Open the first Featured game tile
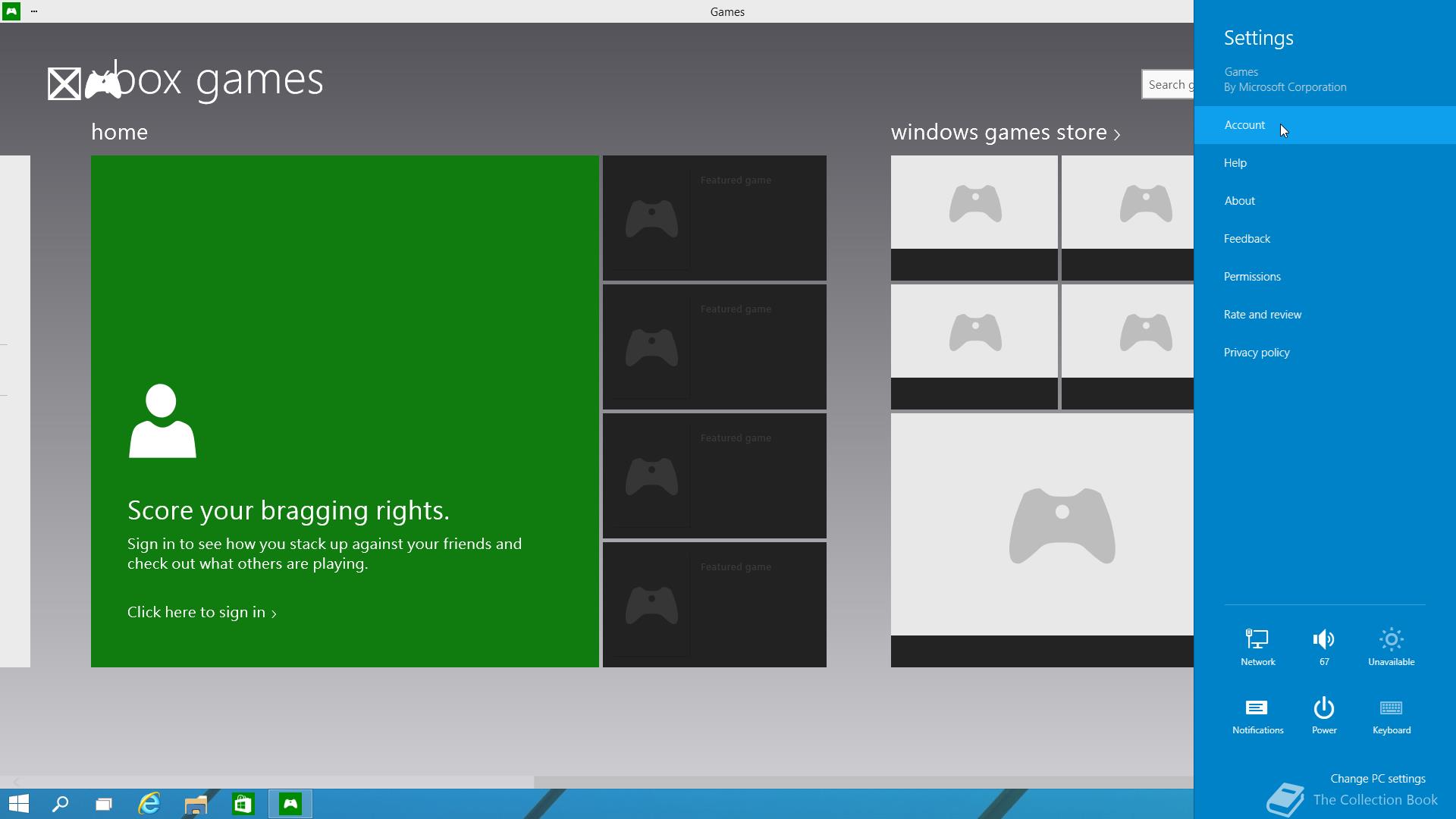Viewport: 1456px width, 819px height. click(x=714, y=218)
